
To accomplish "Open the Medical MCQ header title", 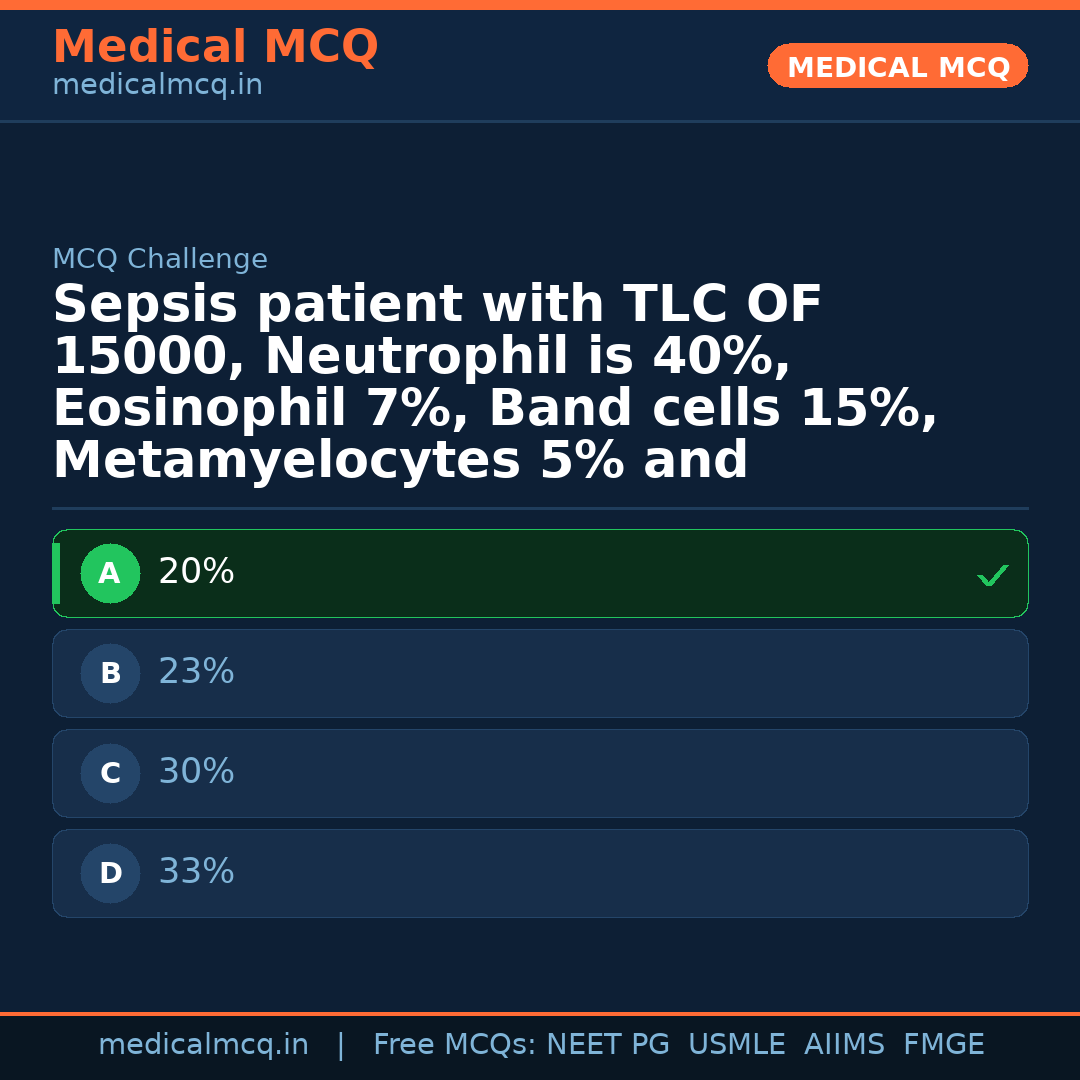I will tap(215, 47).
